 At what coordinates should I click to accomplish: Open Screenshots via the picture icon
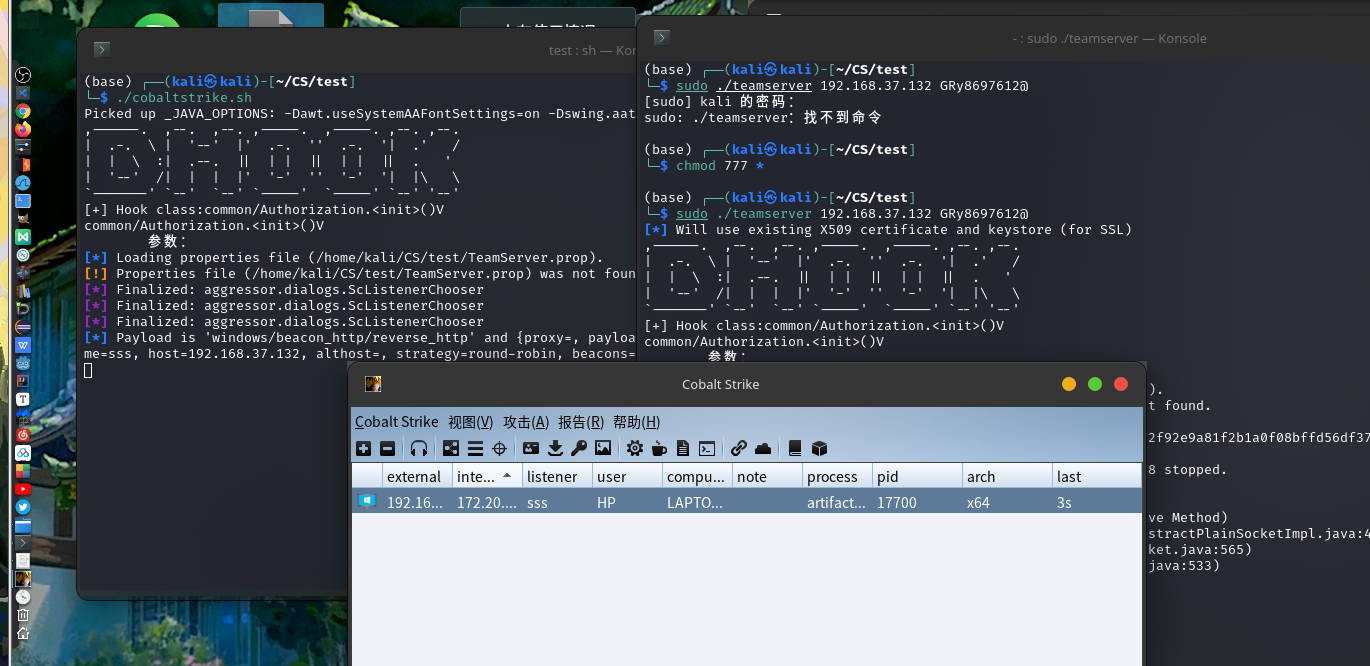(603, 448)
